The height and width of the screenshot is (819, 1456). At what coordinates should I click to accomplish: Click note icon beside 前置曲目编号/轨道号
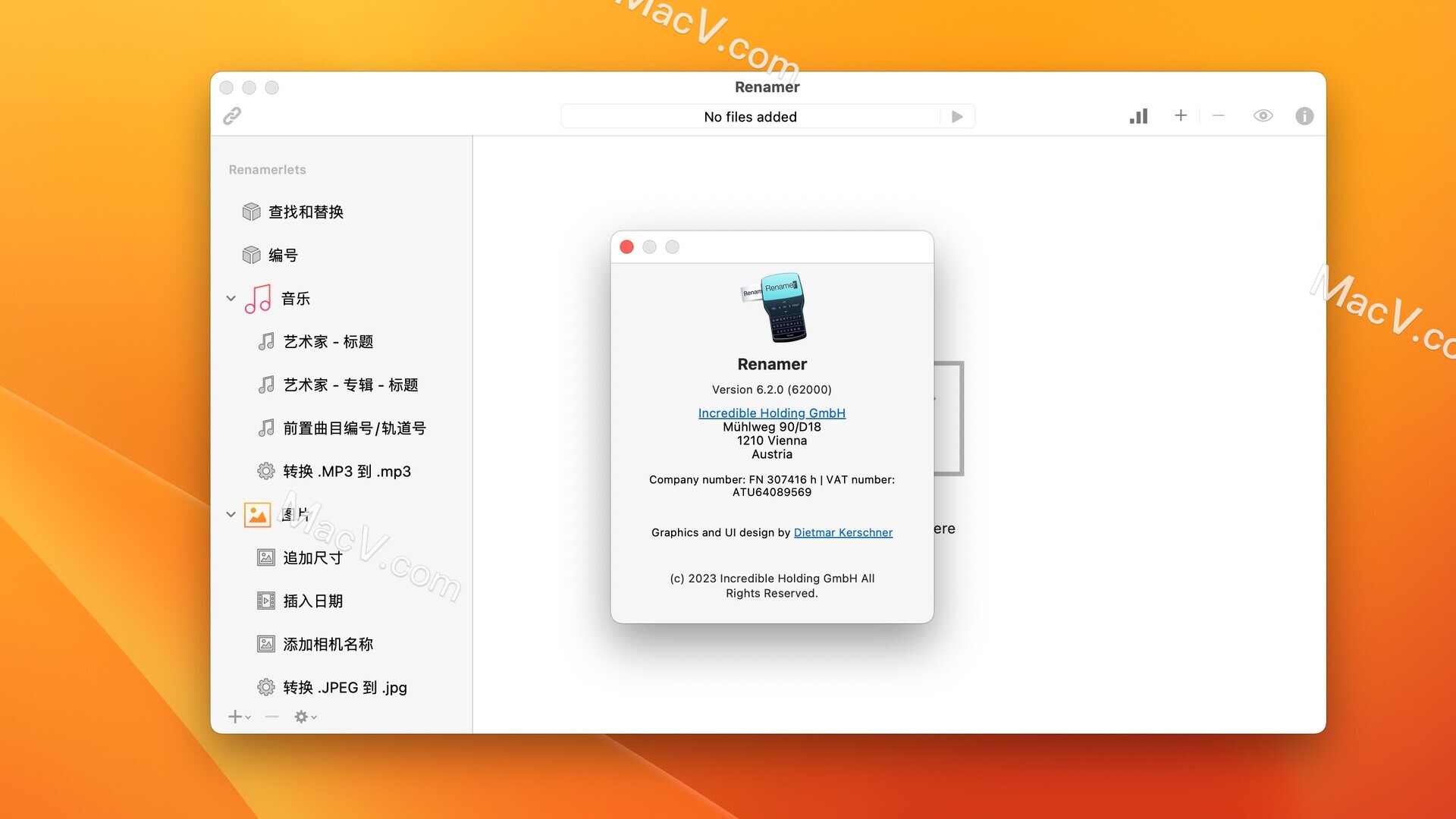click(266, 428)
